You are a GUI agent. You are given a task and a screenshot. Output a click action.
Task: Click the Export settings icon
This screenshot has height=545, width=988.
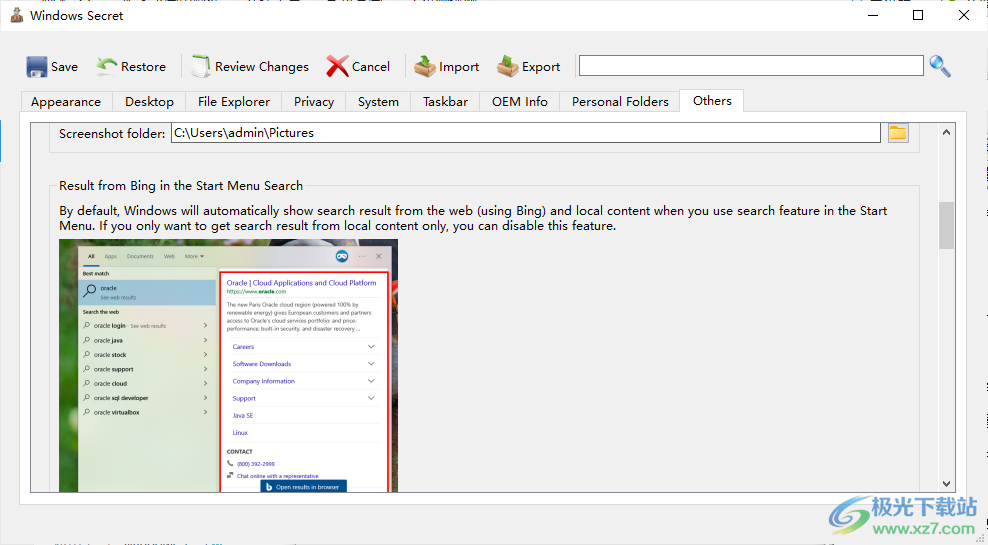pos(508,67)
